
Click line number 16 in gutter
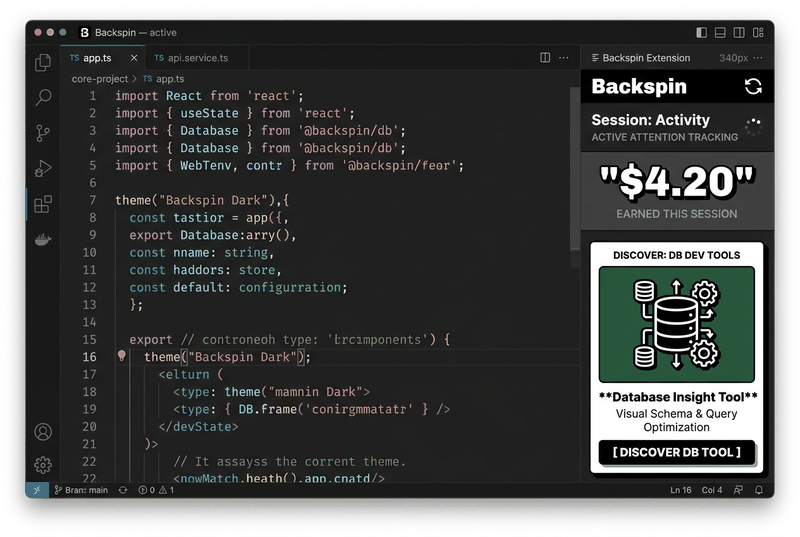pos(89,356)
